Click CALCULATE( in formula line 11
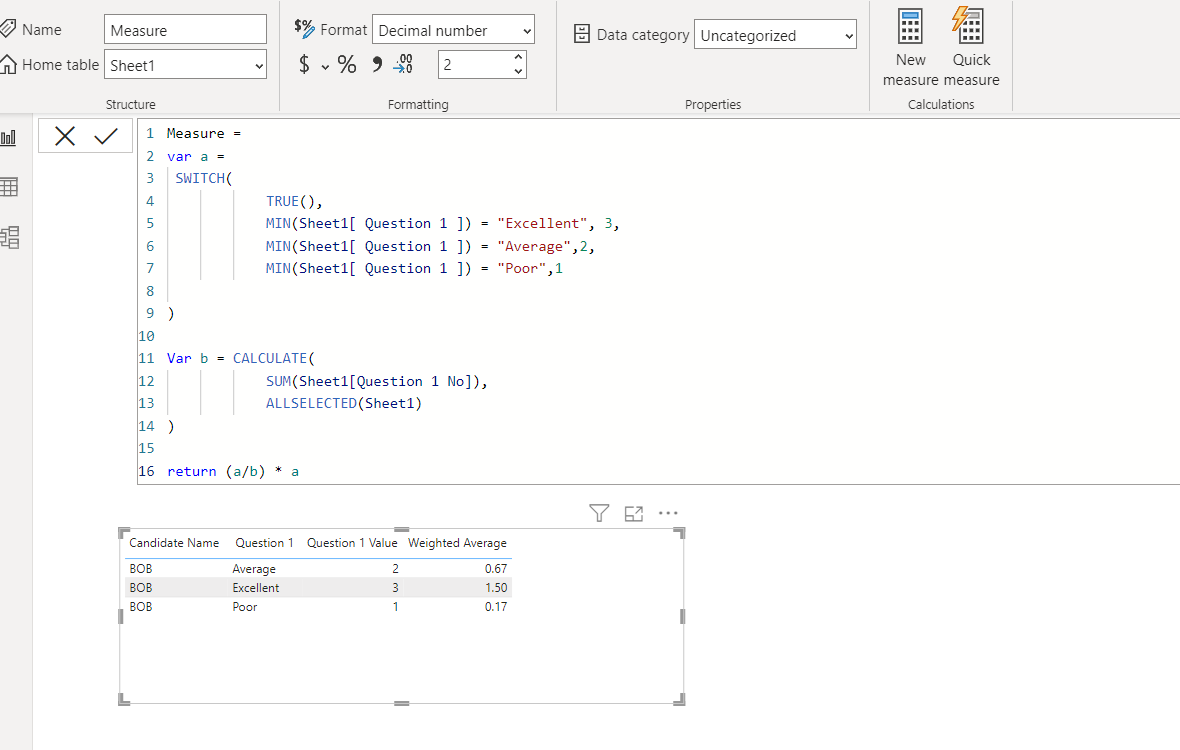Image resolution: width=1180 pixels, height=750 pixels. [x=274, y=358]
